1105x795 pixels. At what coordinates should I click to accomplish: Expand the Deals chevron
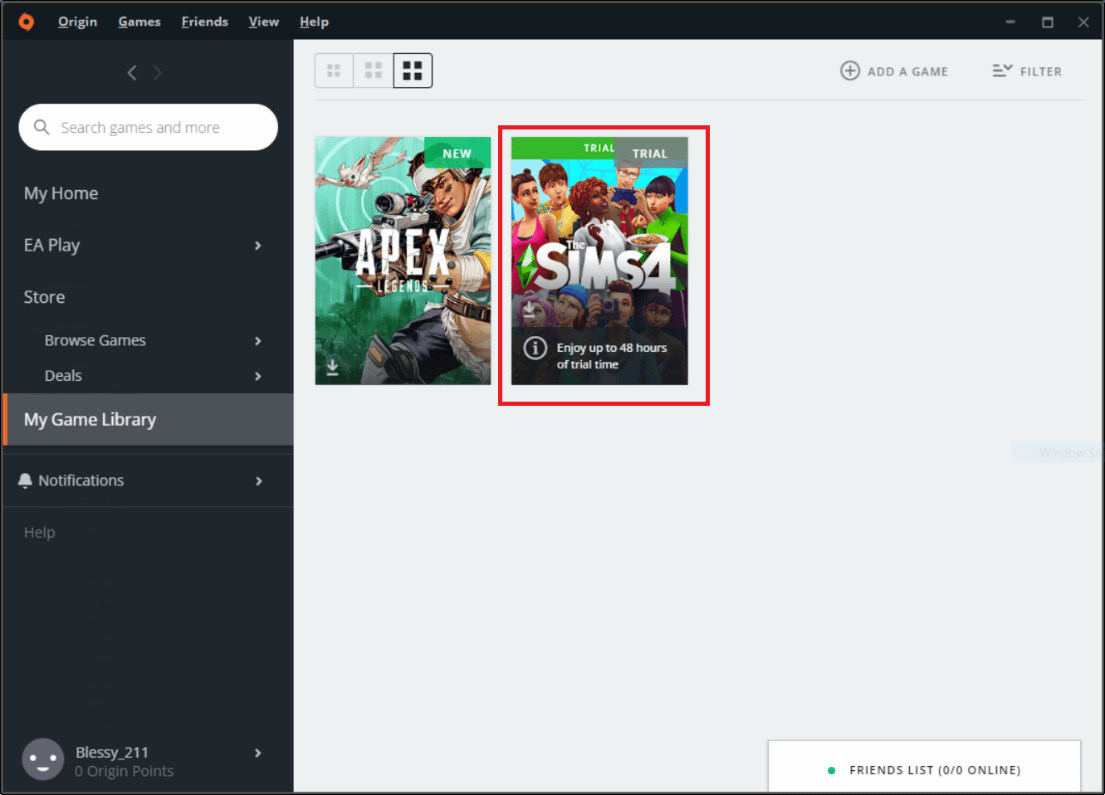(x=258, y=376)
